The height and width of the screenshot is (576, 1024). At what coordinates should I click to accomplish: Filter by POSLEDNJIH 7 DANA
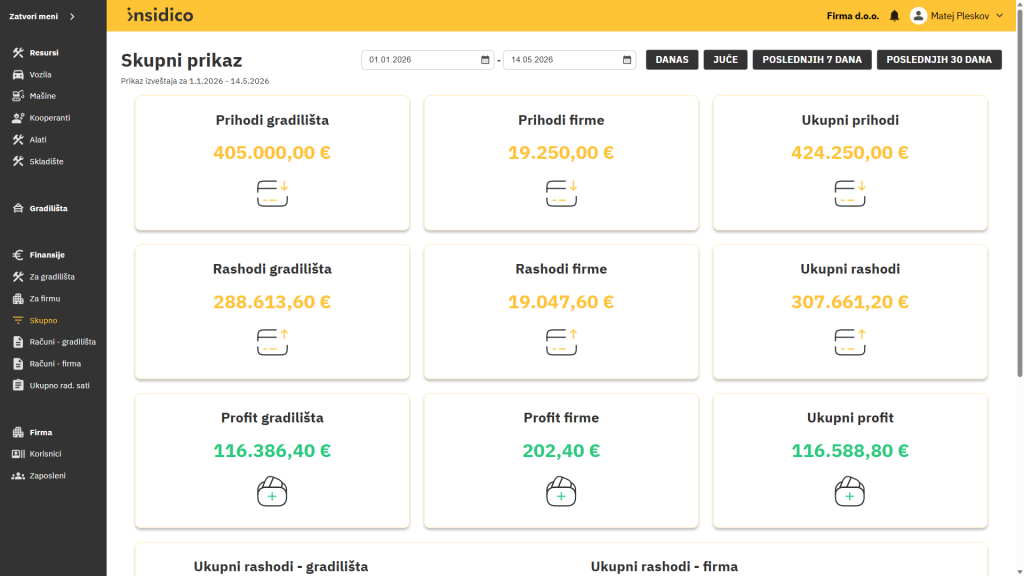click(812, 59)
